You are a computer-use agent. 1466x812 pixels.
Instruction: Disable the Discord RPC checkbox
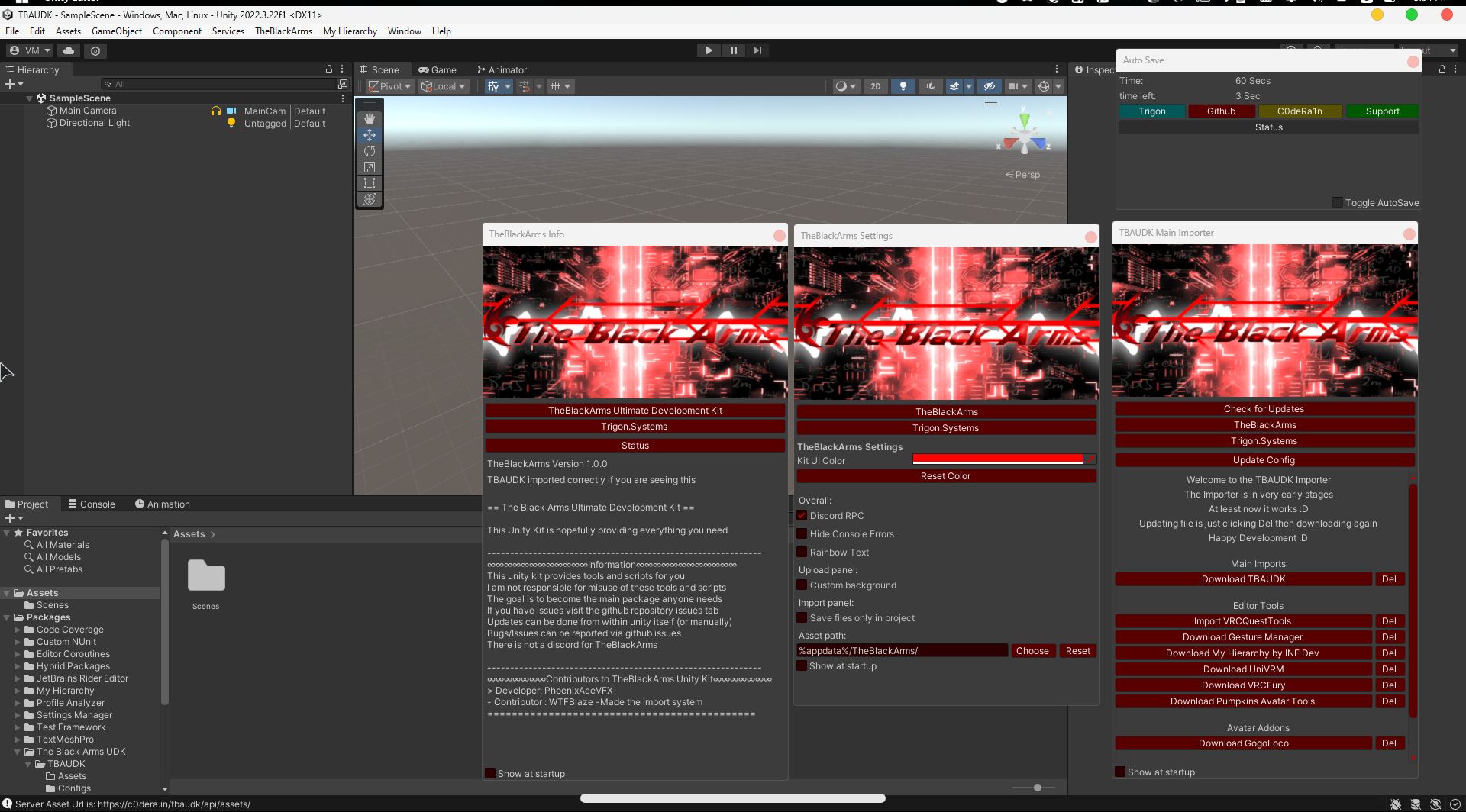coord(802,516)
